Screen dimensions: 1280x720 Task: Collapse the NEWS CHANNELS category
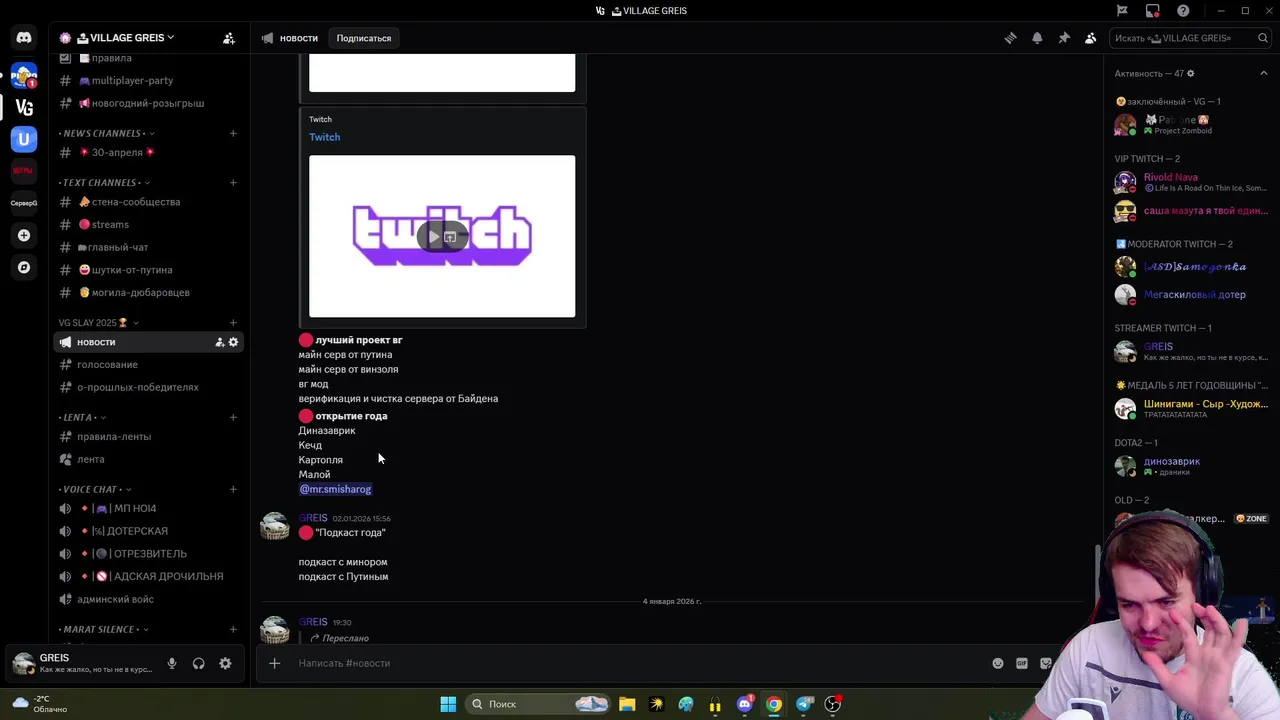106,133
